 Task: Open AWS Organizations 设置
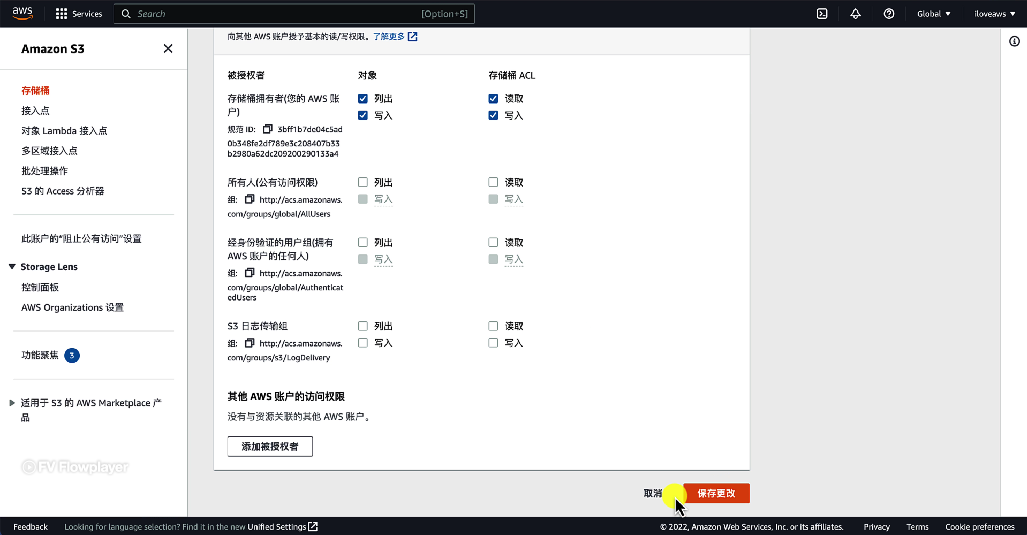coord(72,307)
